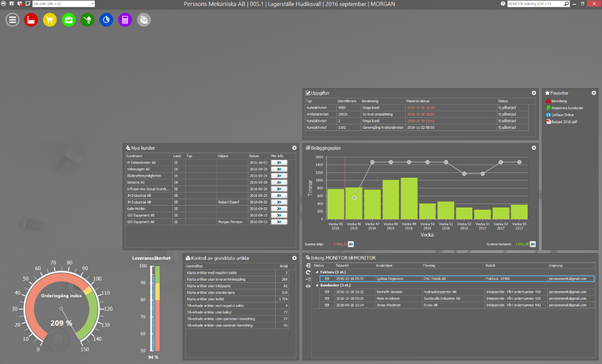
Task: Click the Leveranssäkerhet vertical gauge bar
Action: pos(155,308)
